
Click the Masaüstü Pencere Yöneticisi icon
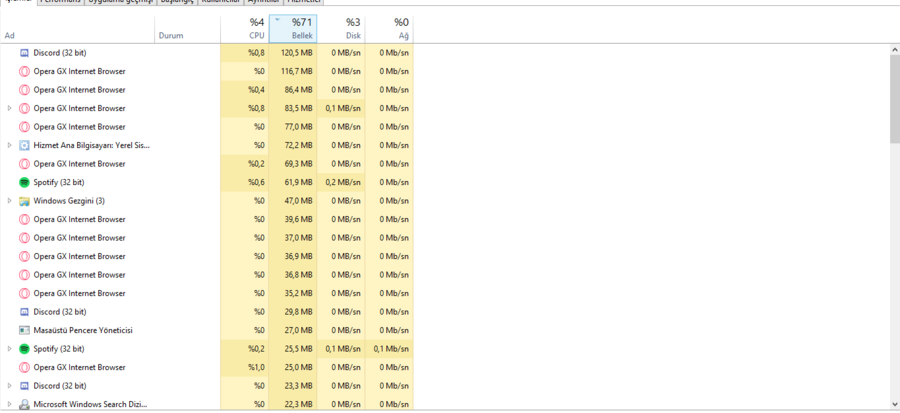(25, 330)
